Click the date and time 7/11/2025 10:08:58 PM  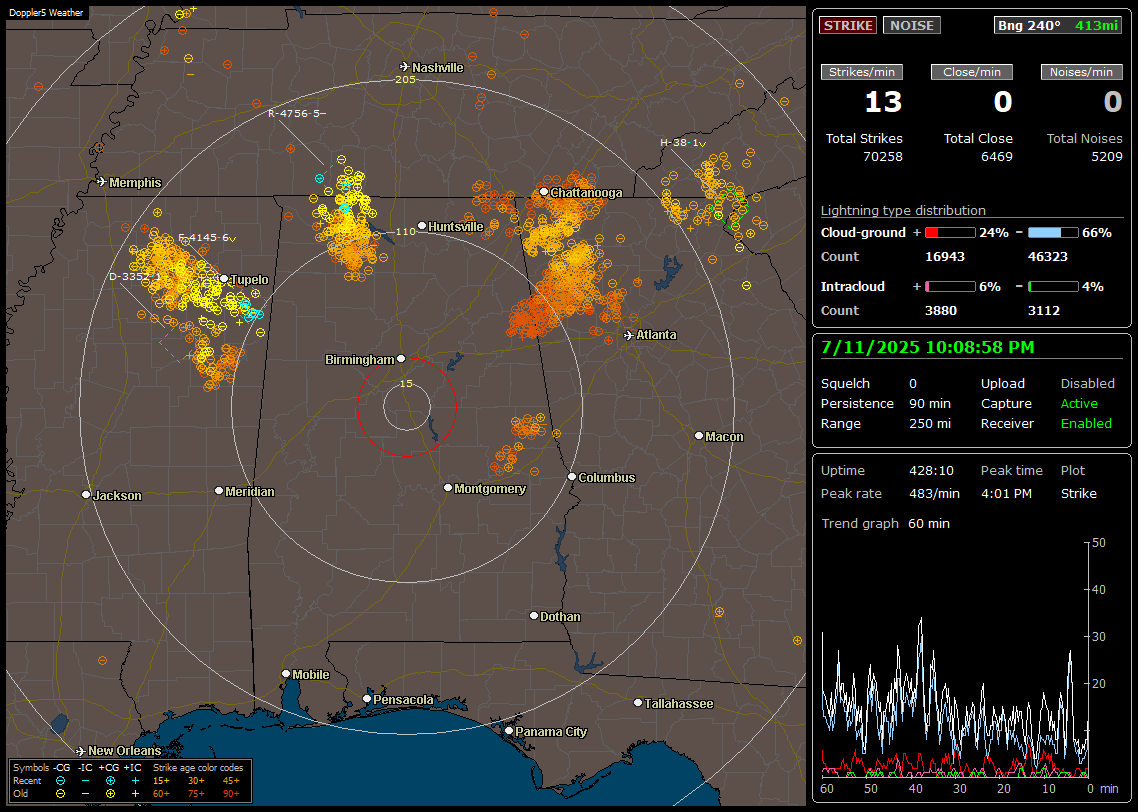[x=928, y=347]
